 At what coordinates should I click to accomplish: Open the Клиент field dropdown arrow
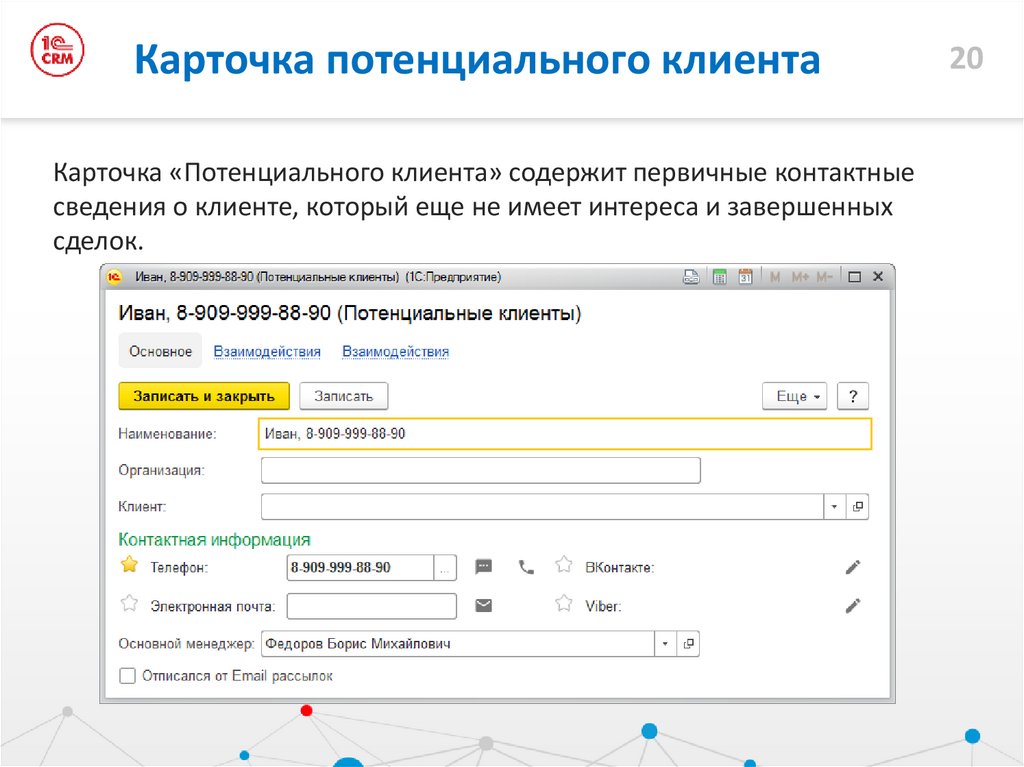point(835,507)
